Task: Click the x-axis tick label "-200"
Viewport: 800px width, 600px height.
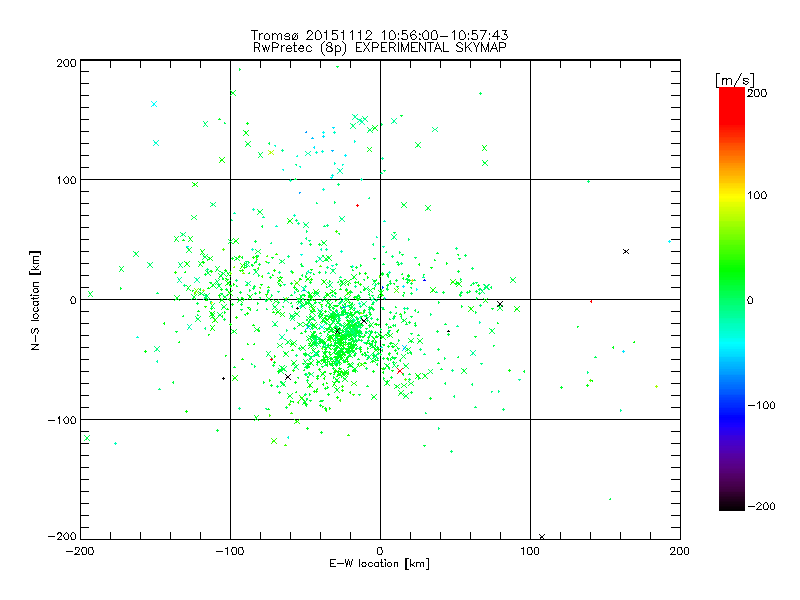Action: [80, 551]
